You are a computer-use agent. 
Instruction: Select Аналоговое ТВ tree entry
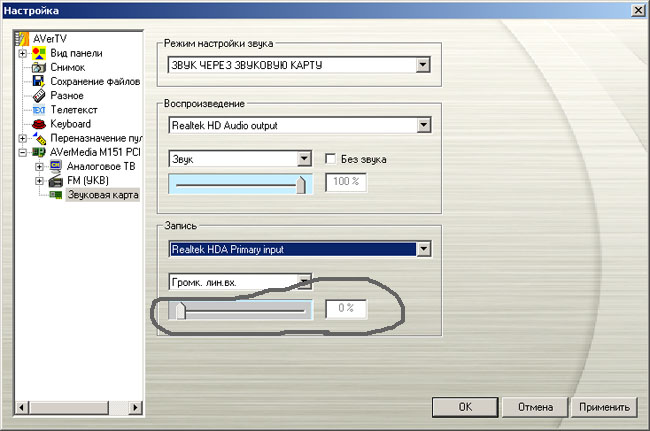(101, 166)
